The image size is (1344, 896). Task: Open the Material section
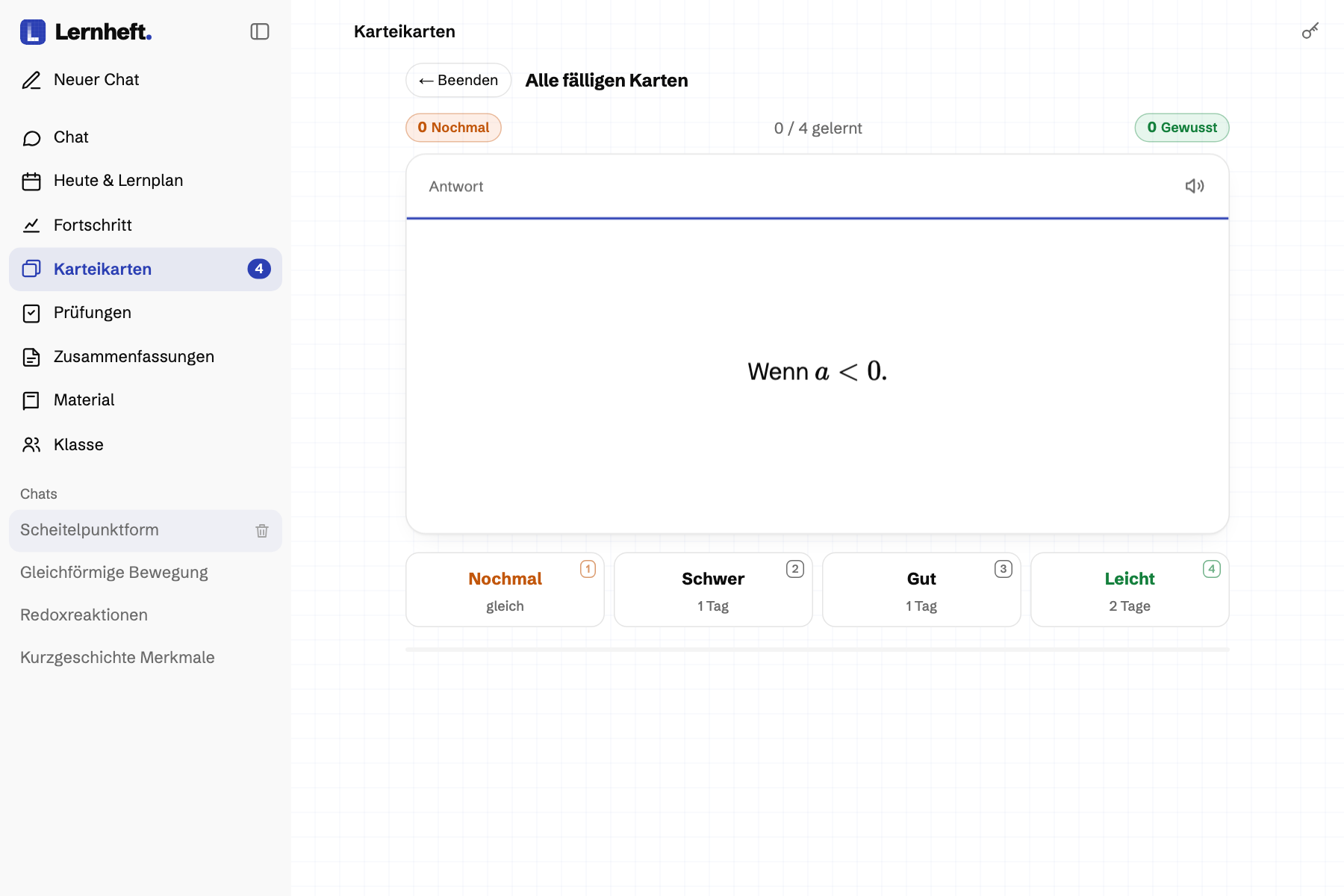coord(146,400)
